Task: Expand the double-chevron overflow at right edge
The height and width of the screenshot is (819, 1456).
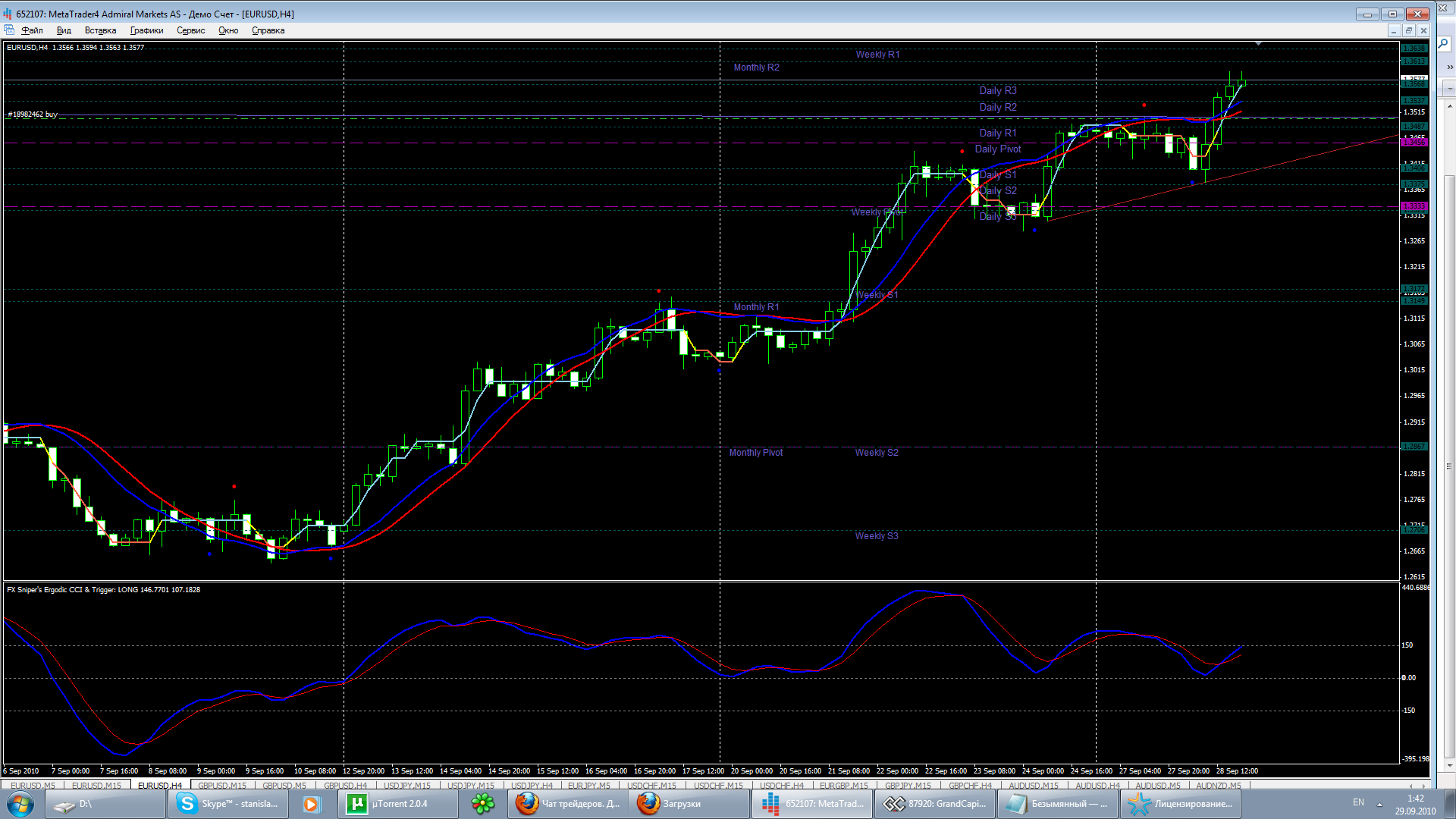Action: click(x=1449, y=67)
